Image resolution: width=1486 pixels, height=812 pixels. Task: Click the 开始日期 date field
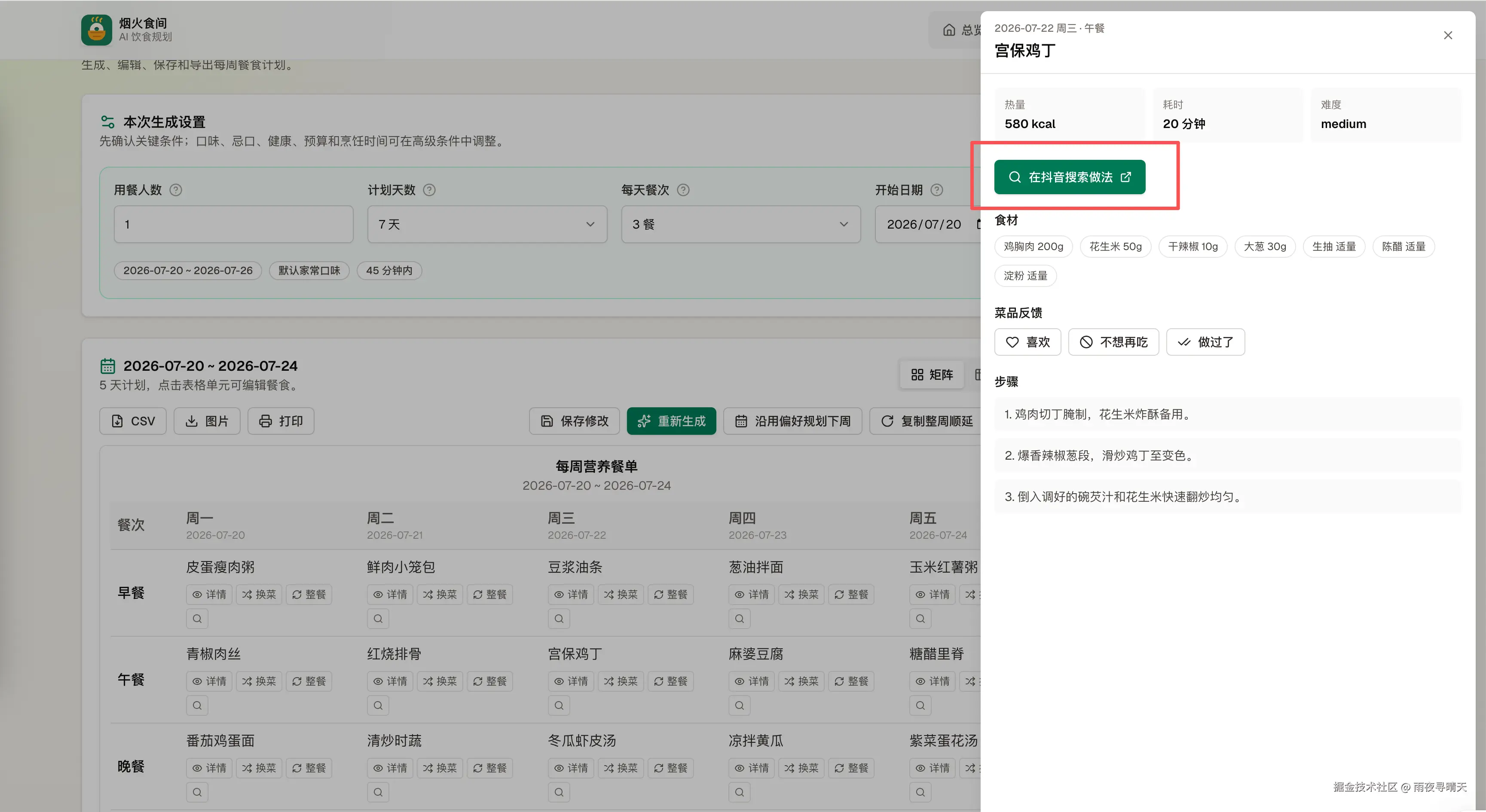pos(928,224)
